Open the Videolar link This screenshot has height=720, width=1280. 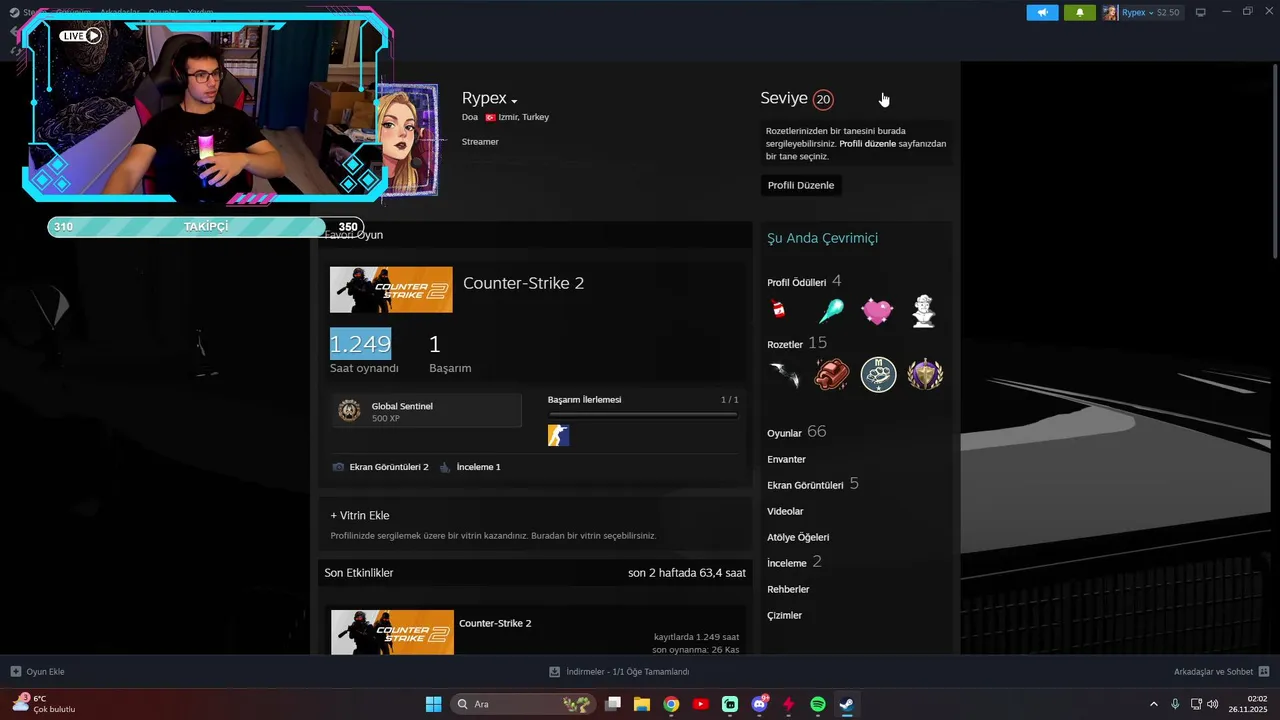tap(785, 511)
